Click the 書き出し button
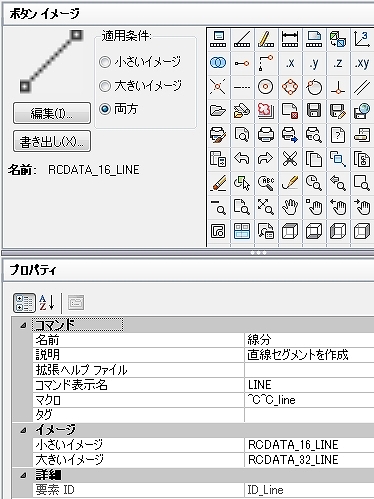 [x=52, y=141]
